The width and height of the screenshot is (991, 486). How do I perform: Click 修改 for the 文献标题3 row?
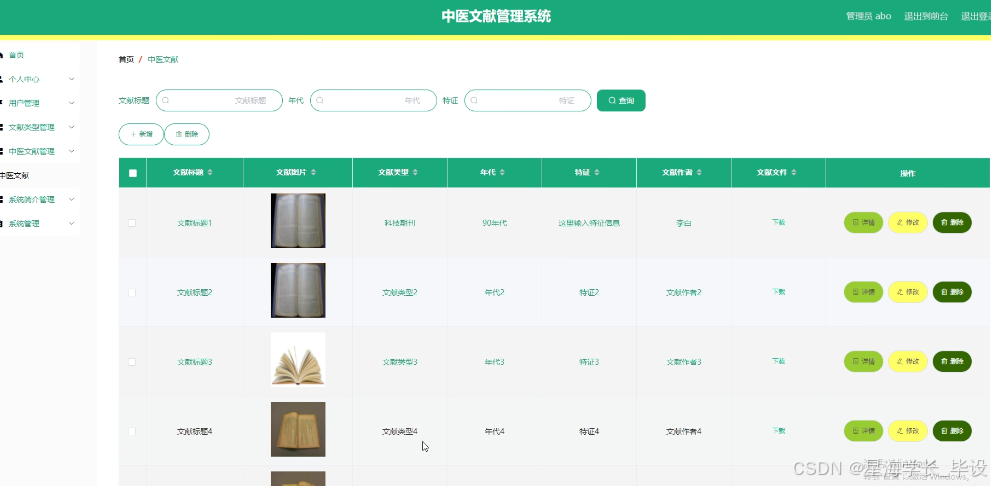[908, 361]
